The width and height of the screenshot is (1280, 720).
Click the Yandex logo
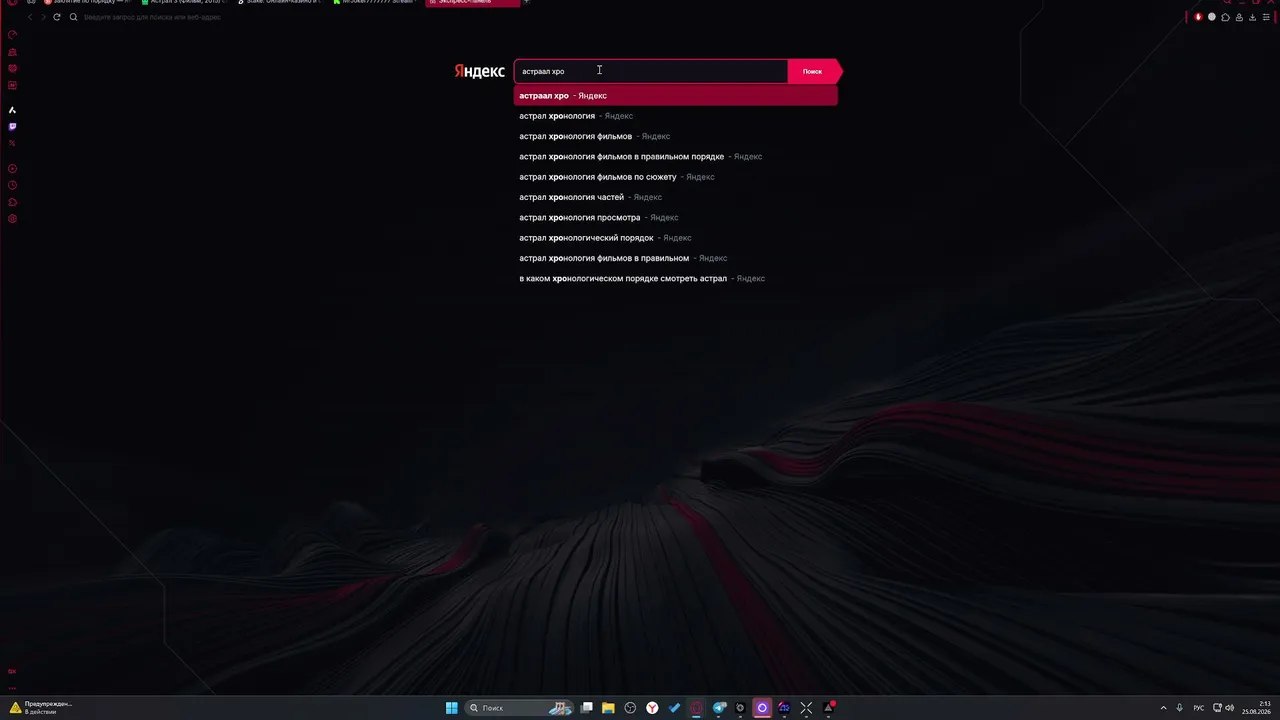click(479, 72)
